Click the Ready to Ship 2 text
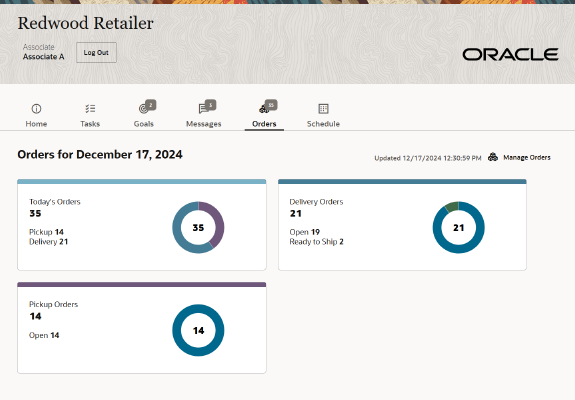575x400 pixels. 316,242
